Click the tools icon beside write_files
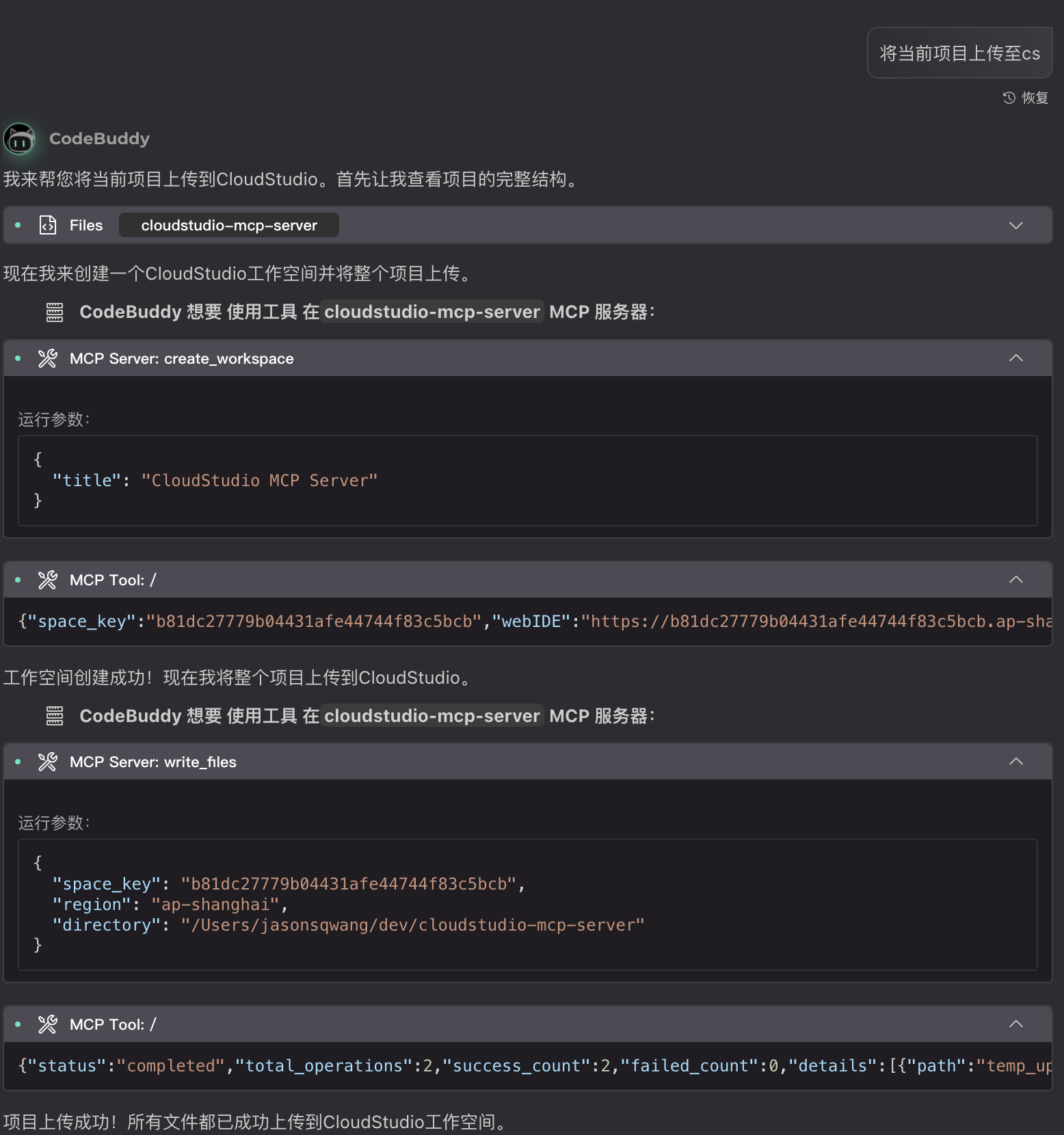Screen dimensions: 1064x1135 (x=48, y=762)
